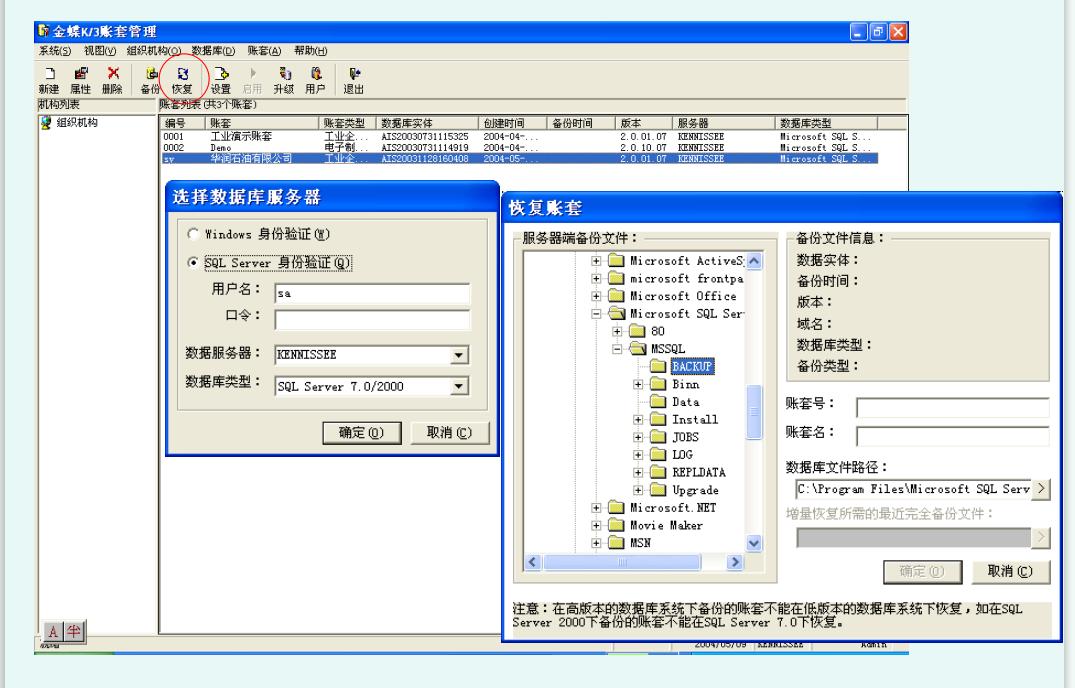1075x688 pixels.
Task: Expand the 80 folder node
Action: pyautogui.click(x=617, y=332)
